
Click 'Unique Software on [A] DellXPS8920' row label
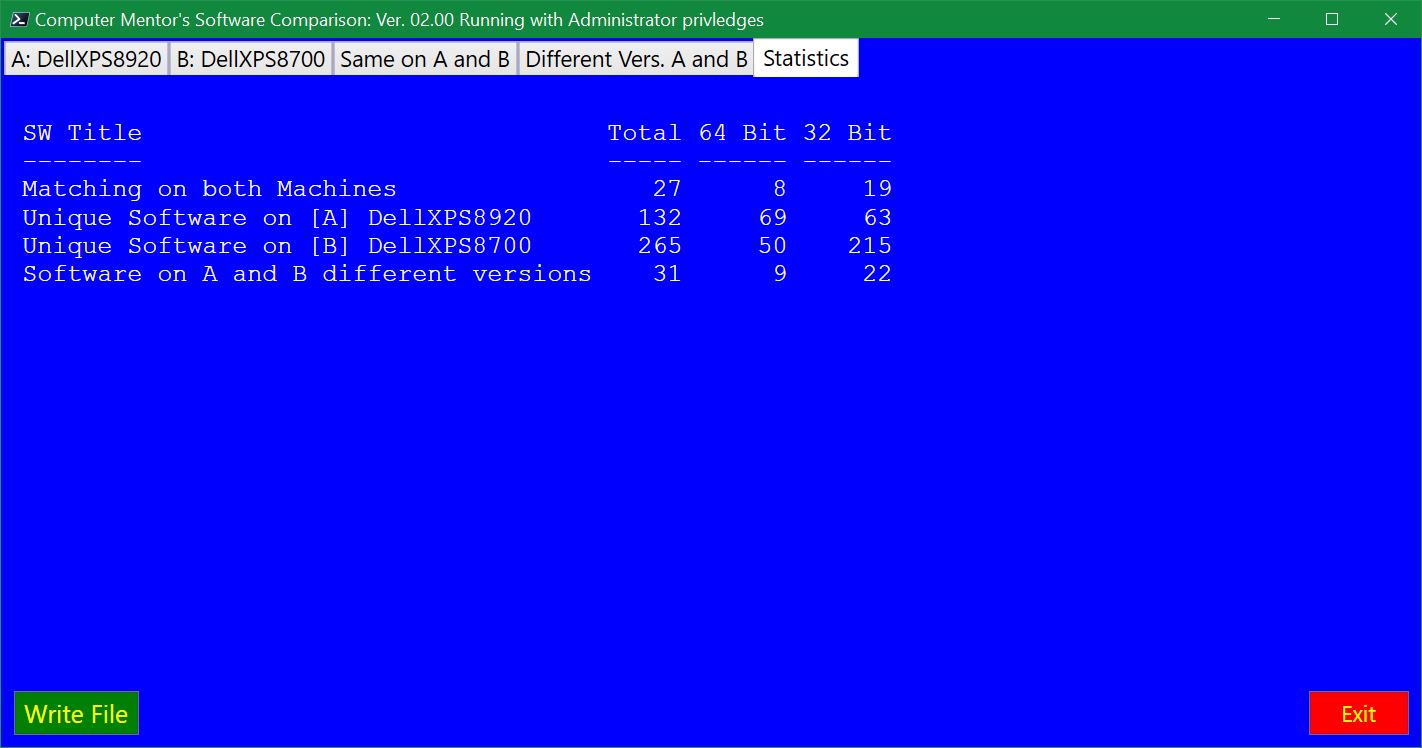(277, 218)
